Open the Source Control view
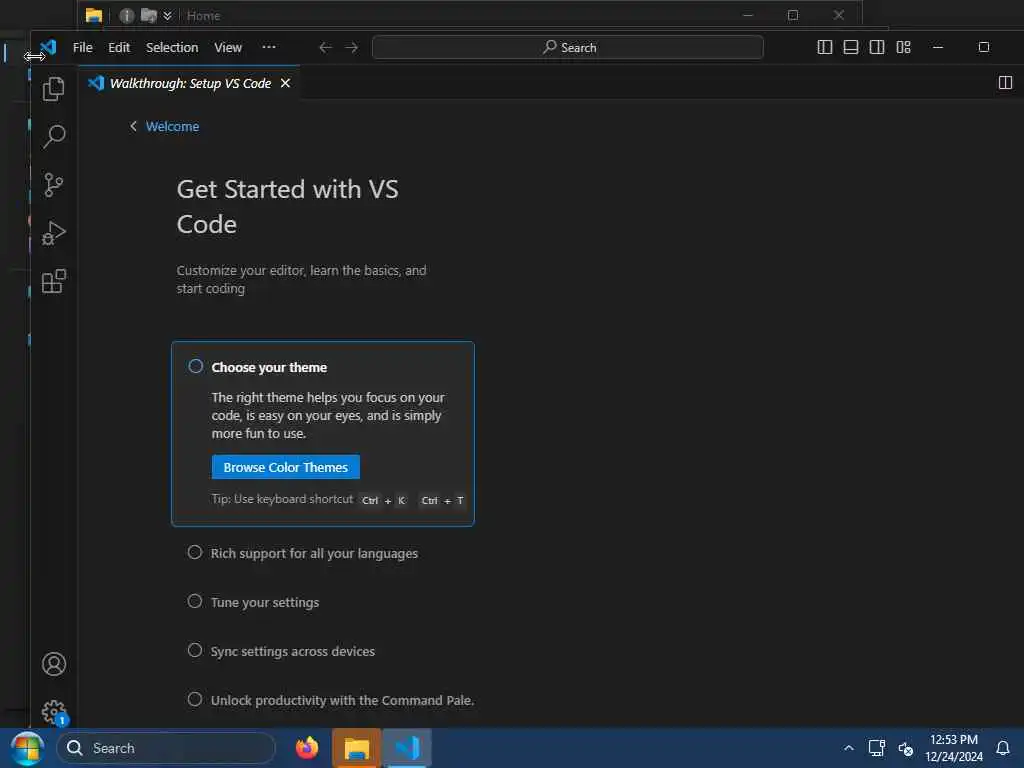The width and height of the screenshot is (1024, 768). [x=54, y=185]
